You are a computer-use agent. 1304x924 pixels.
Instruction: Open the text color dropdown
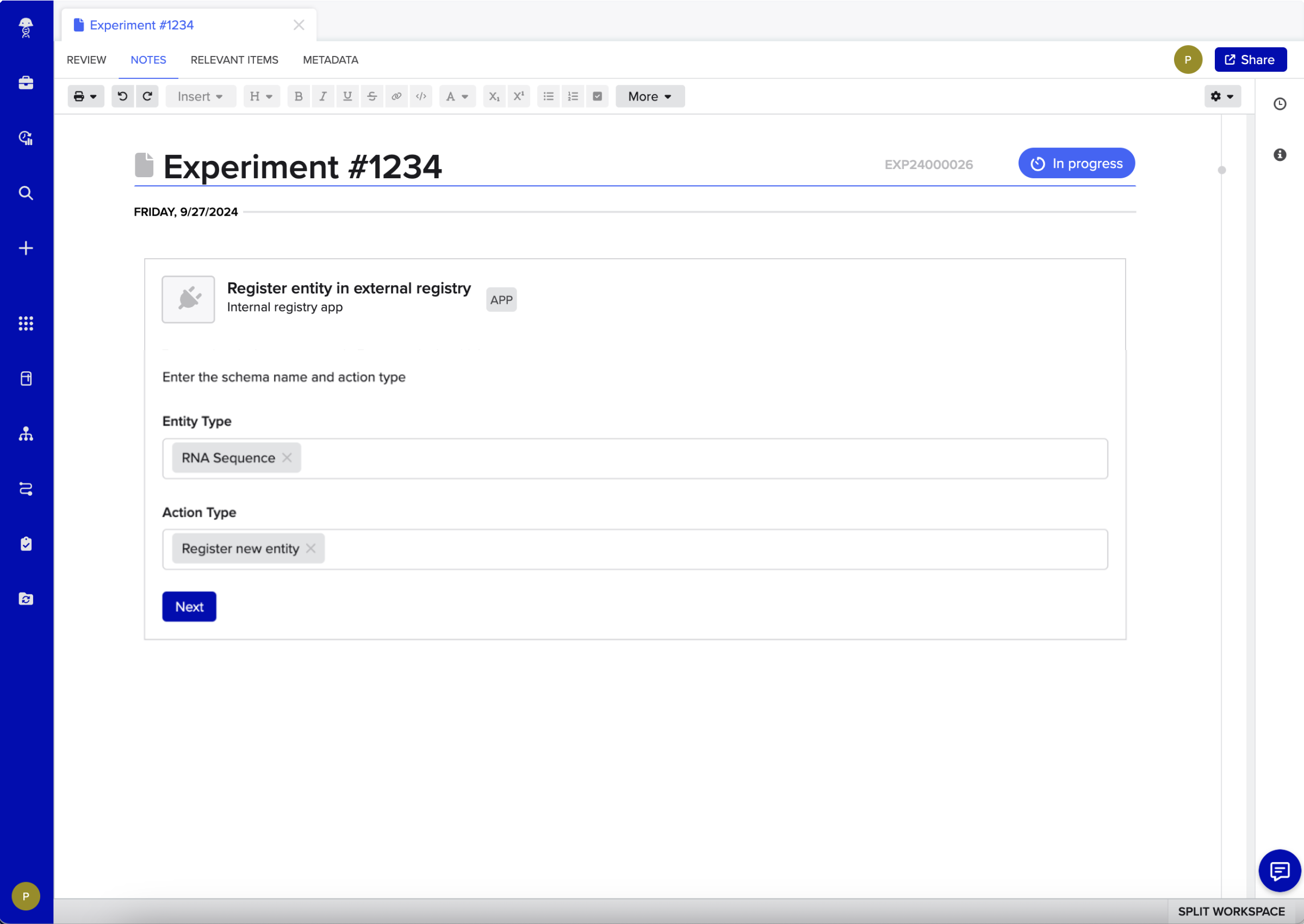[x=458, y=96]
